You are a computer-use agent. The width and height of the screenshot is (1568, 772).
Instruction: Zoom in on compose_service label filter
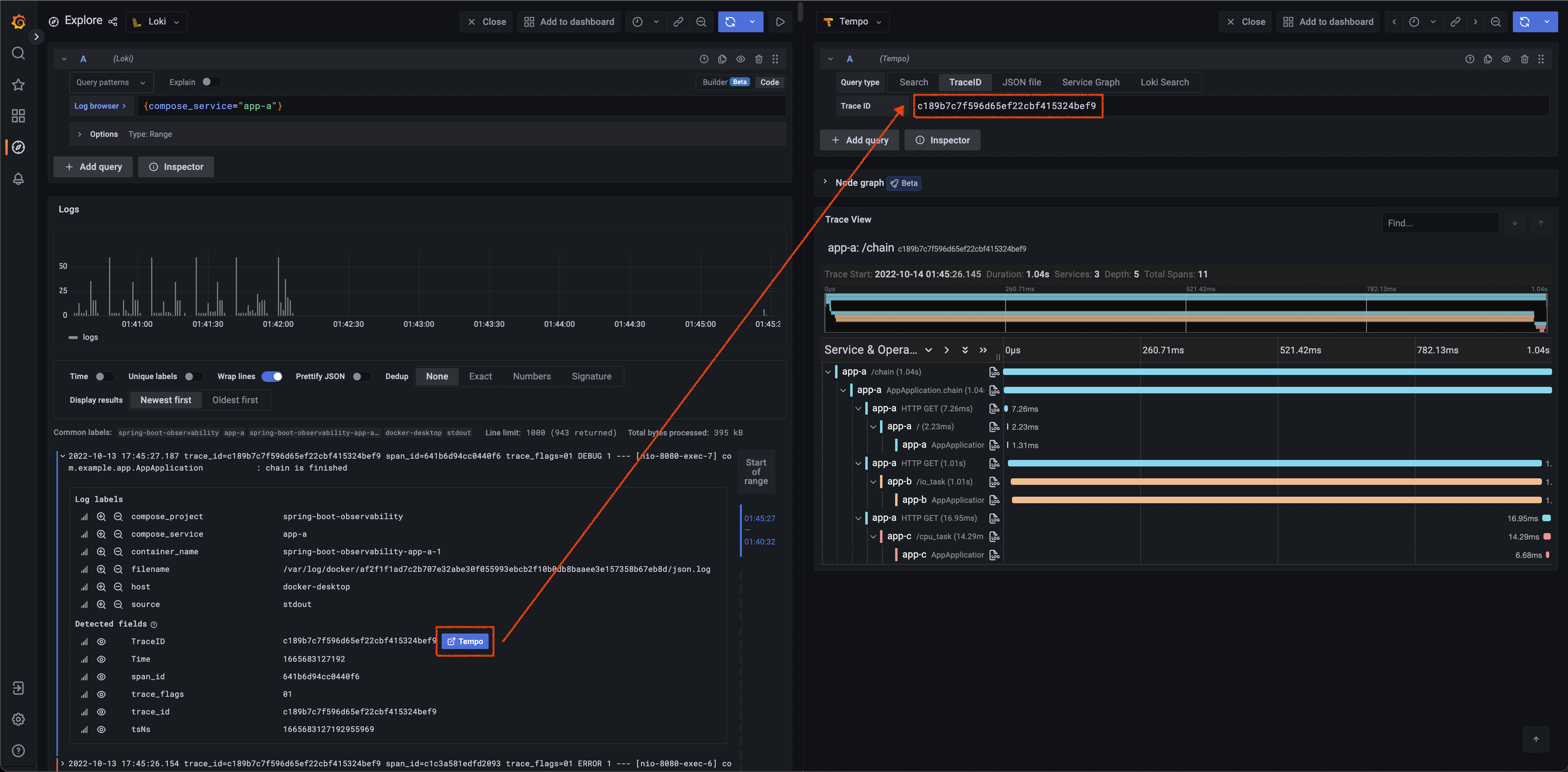(101, 534)
